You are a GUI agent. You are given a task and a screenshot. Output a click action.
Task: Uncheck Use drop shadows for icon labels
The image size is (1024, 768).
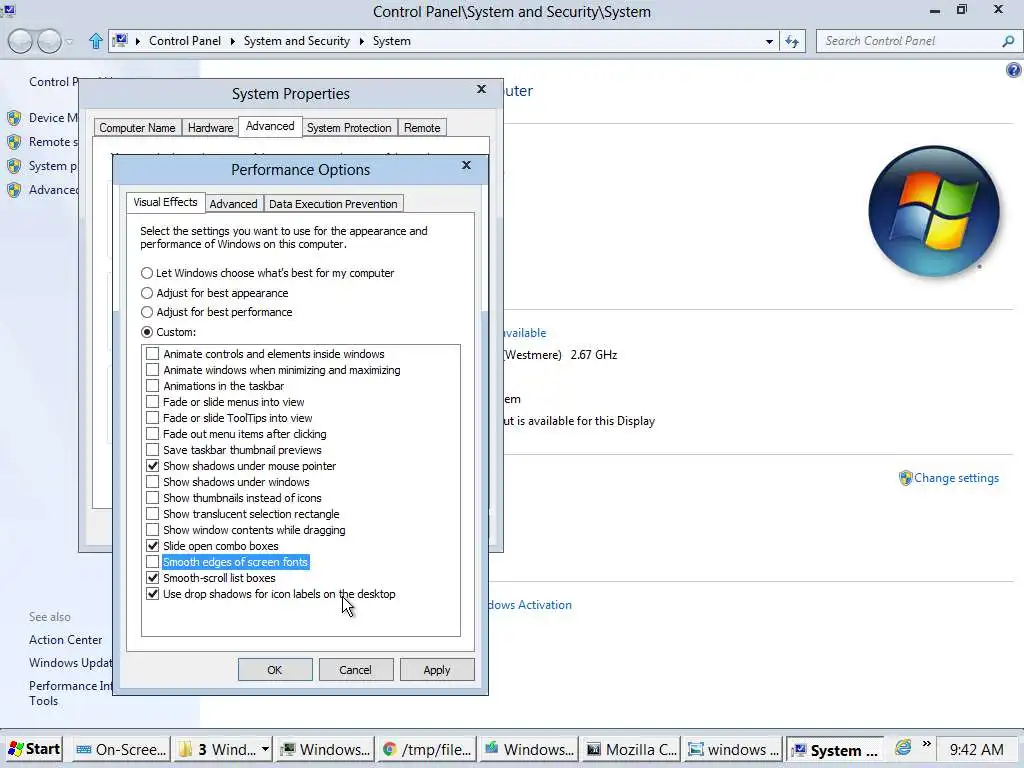152,594
